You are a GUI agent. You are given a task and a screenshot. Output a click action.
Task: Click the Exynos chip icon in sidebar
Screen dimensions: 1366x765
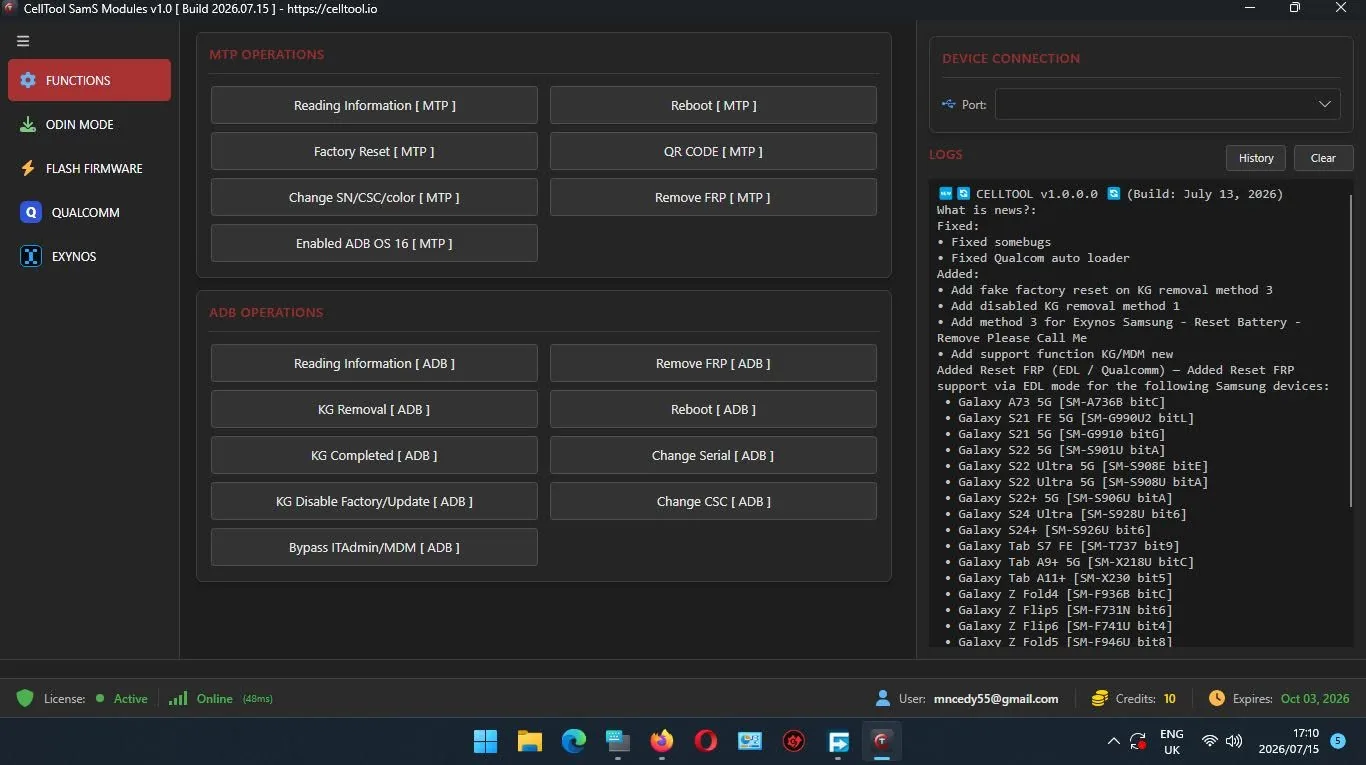coord(31,256)
